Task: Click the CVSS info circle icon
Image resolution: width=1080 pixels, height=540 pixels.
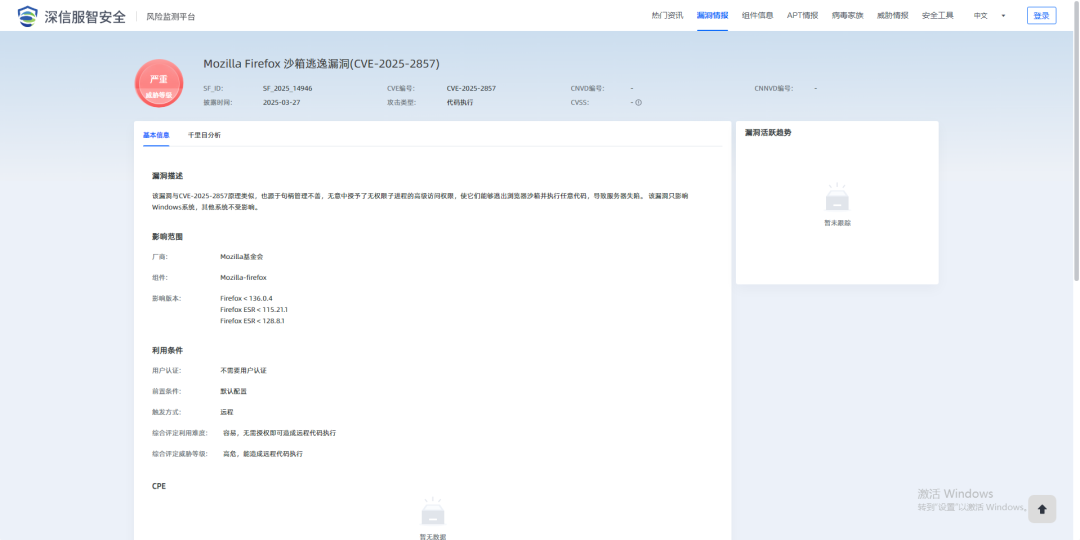Action: pos(638,103)
